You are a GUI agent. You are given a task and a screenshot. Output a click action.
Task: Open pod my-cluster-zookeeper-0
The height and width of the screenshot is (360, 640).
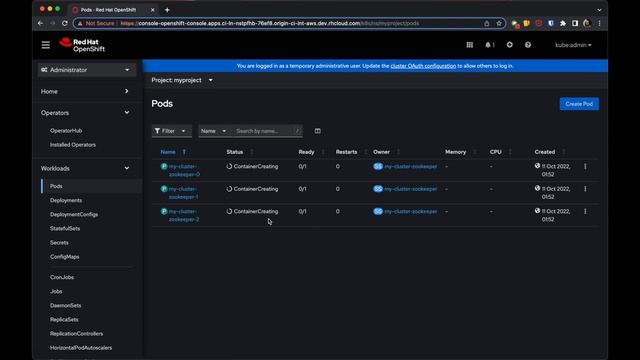pyautogui.click(x=184, y=170)
